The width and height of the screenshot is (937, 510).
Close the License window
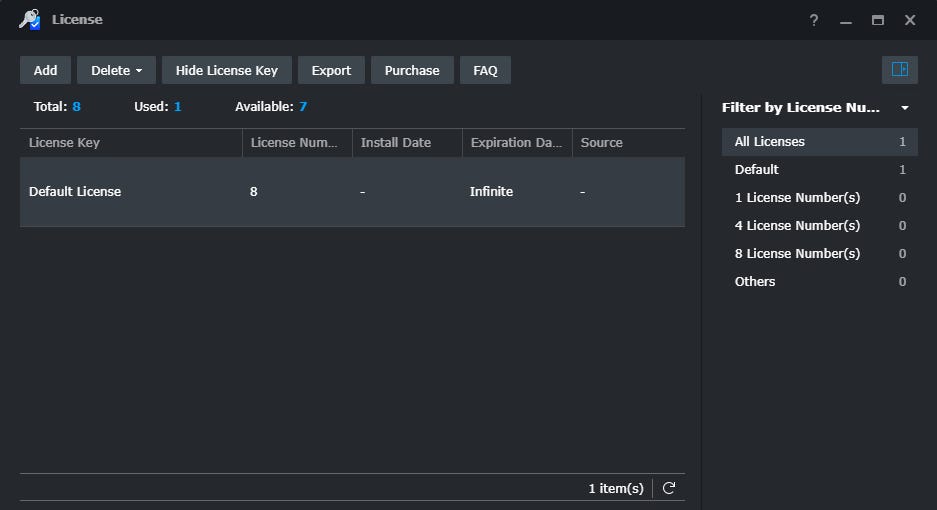pyautogui.click(x=910, y=20)
